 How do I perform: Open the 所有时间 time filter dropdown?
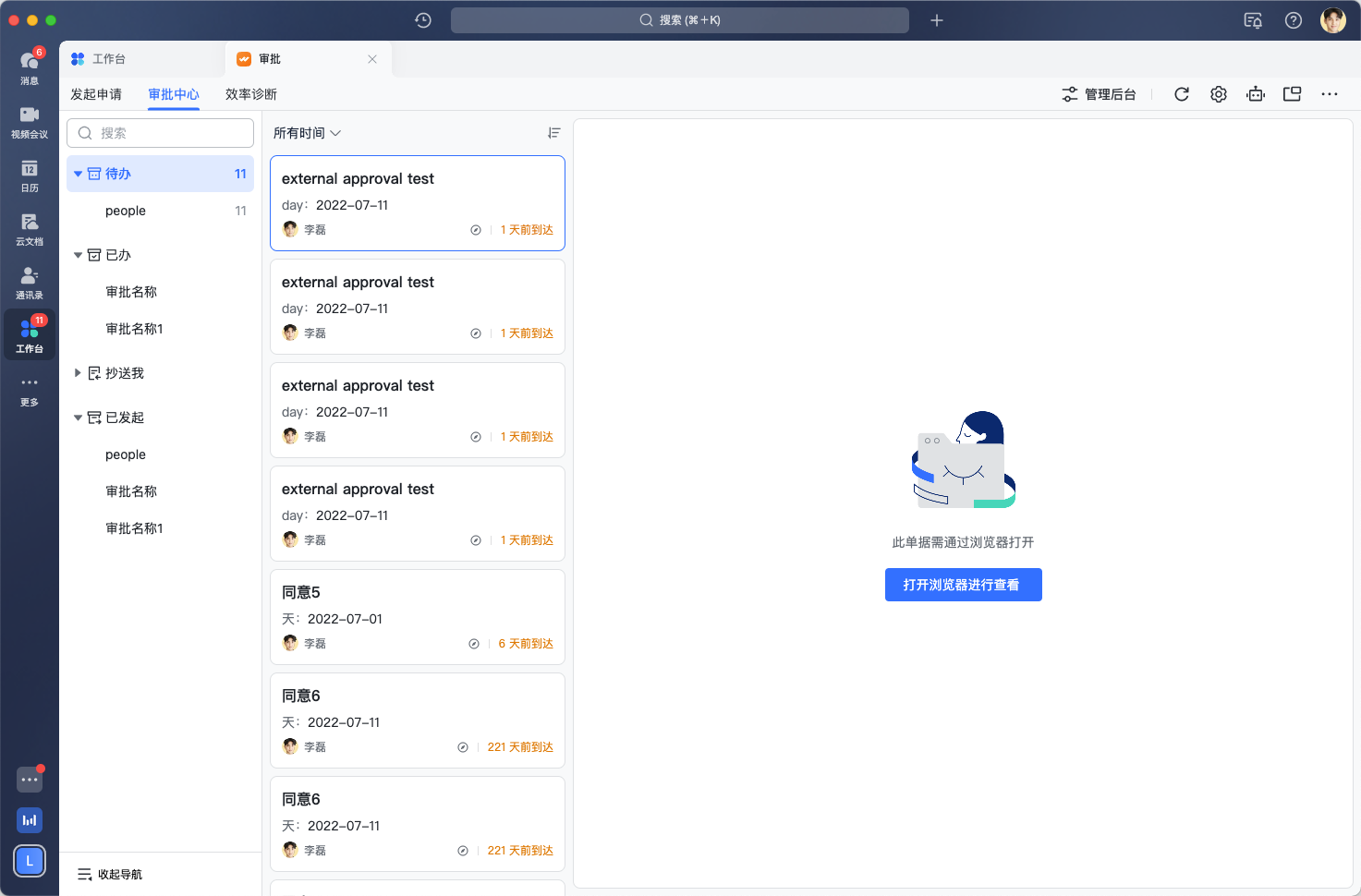pos(307,133)
